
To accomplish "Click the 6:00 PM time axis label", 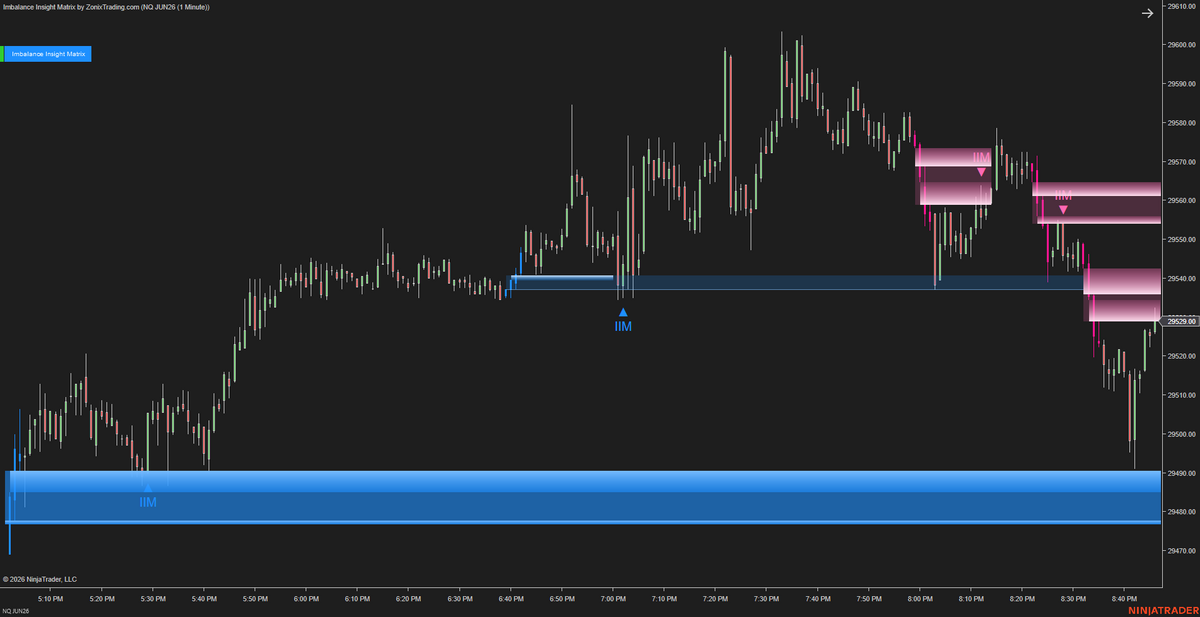I will pyautogui.click(x=307, y=599).
